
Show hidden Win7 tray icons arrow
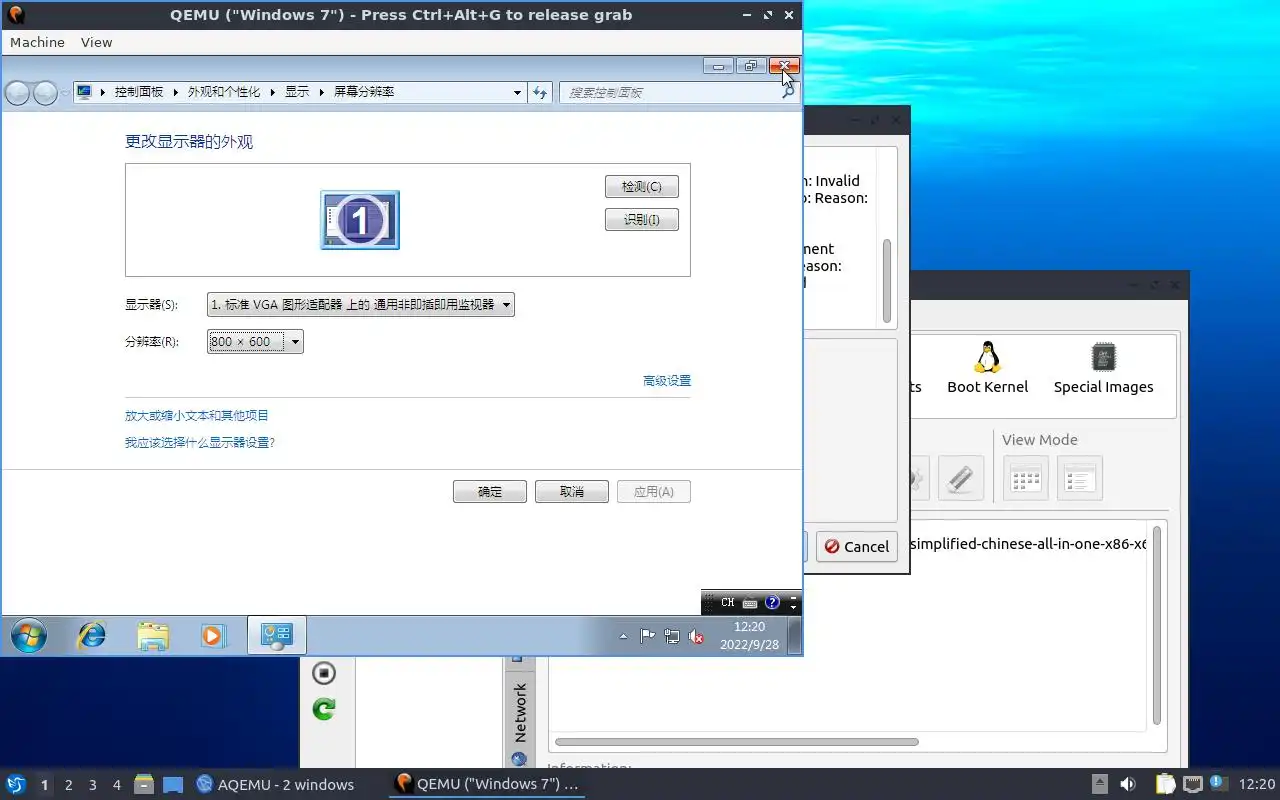624,636
